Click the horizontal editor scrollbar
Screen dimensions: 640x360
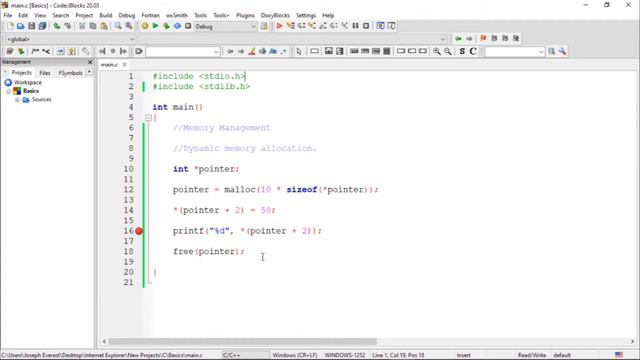(242, 341)
